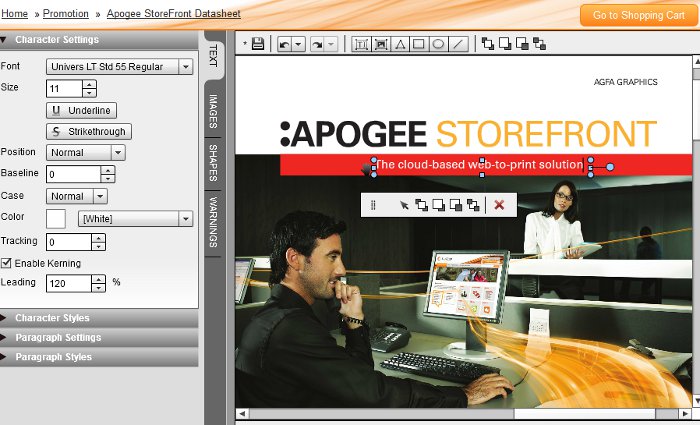Screen dimensions: 700x425
Task: Click the white color swatch
Action: click(56, 219)
